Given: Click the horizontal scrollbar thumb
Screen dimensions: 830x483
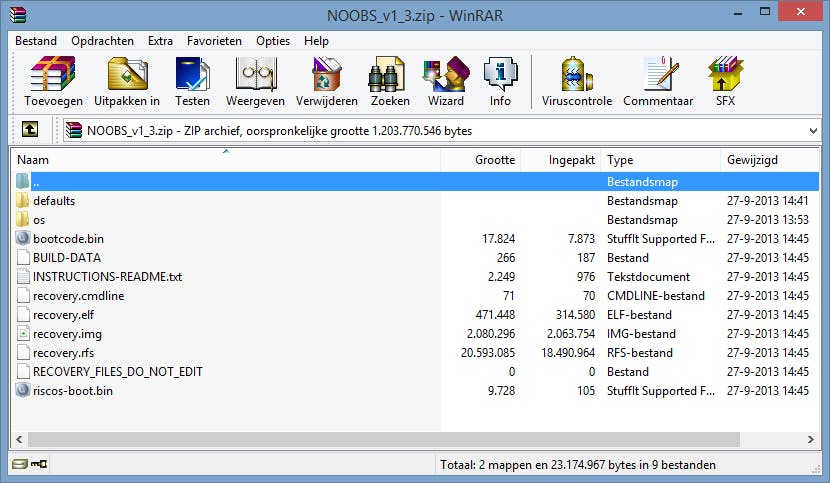Looking at the screenshot, I should 384,439.
